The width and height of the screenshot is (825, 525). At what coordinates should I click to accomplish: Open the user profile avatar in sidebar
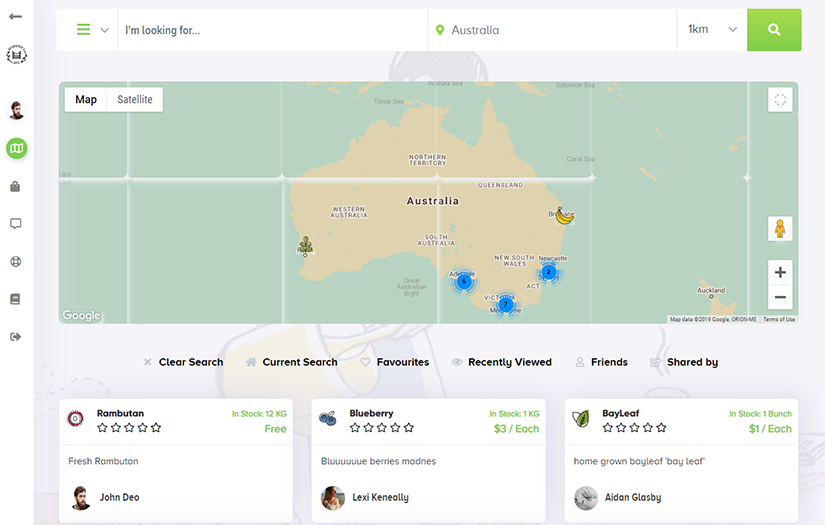tap(16, 110)
